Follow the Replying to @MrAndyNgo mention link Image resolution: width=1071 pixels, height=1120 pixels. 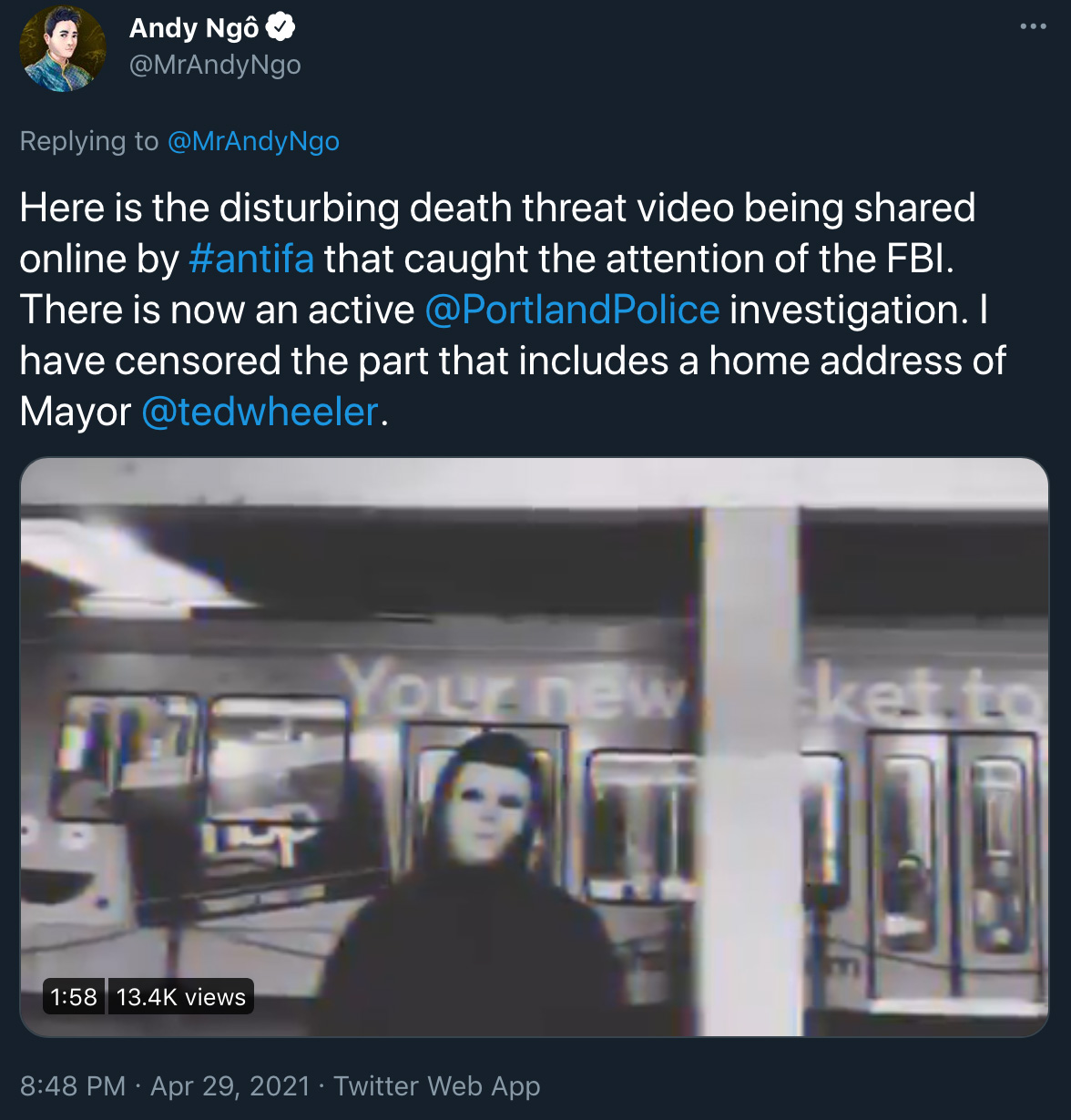(x=253, y=141)
